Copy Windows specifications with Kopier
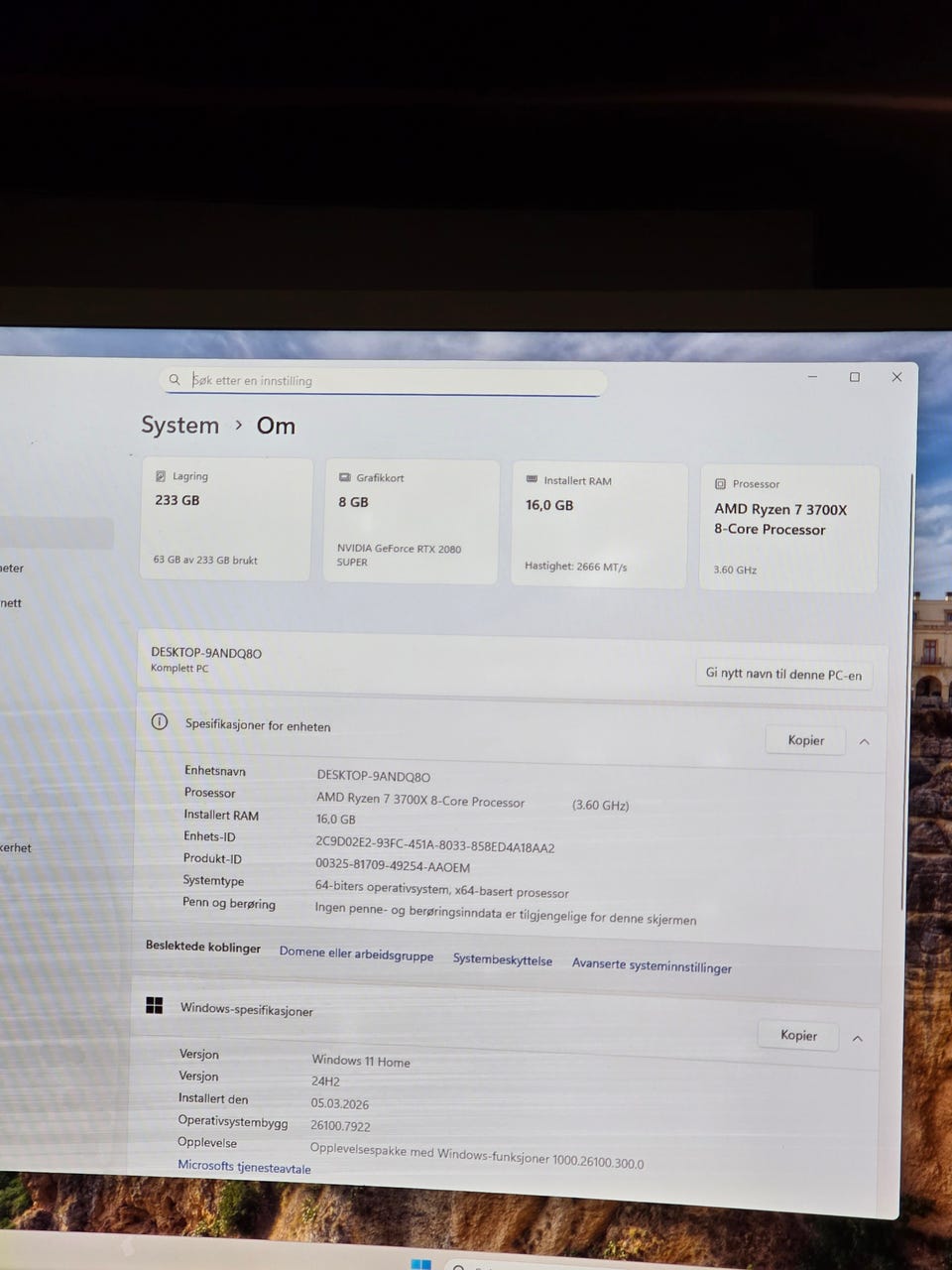 [x=798, y=1035]
